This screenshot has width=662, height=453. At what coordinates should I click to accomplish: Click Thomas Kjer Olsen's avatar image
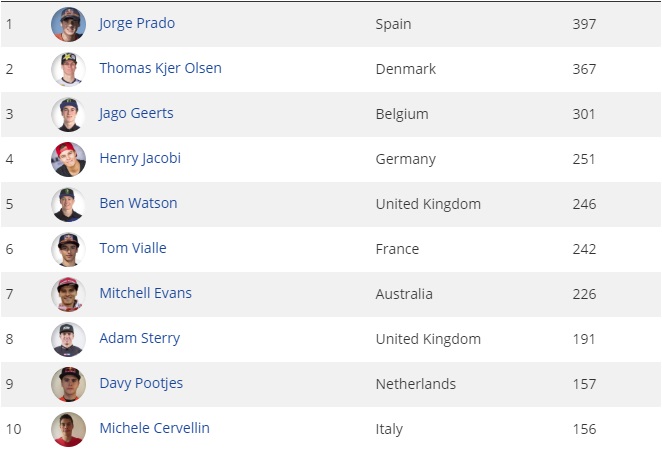[68, 69]
